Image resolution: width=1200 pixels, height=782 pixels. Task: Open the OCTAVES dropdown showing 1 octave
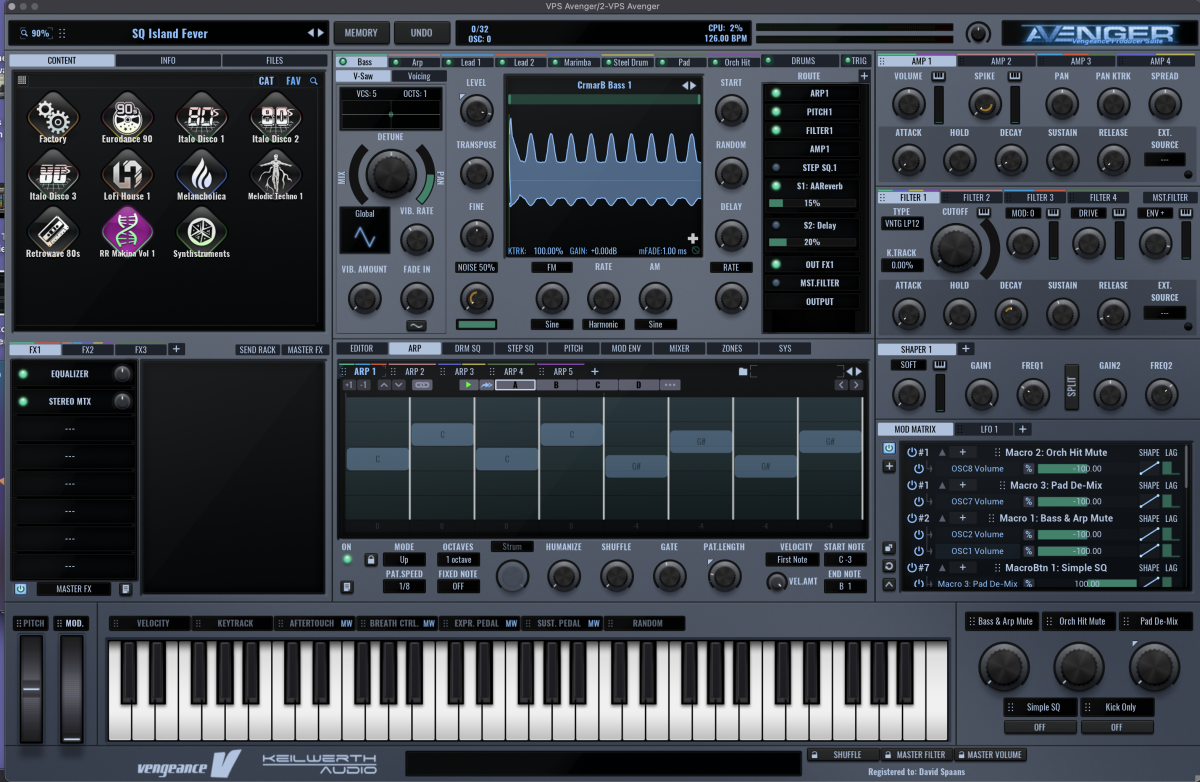[457, 560]
